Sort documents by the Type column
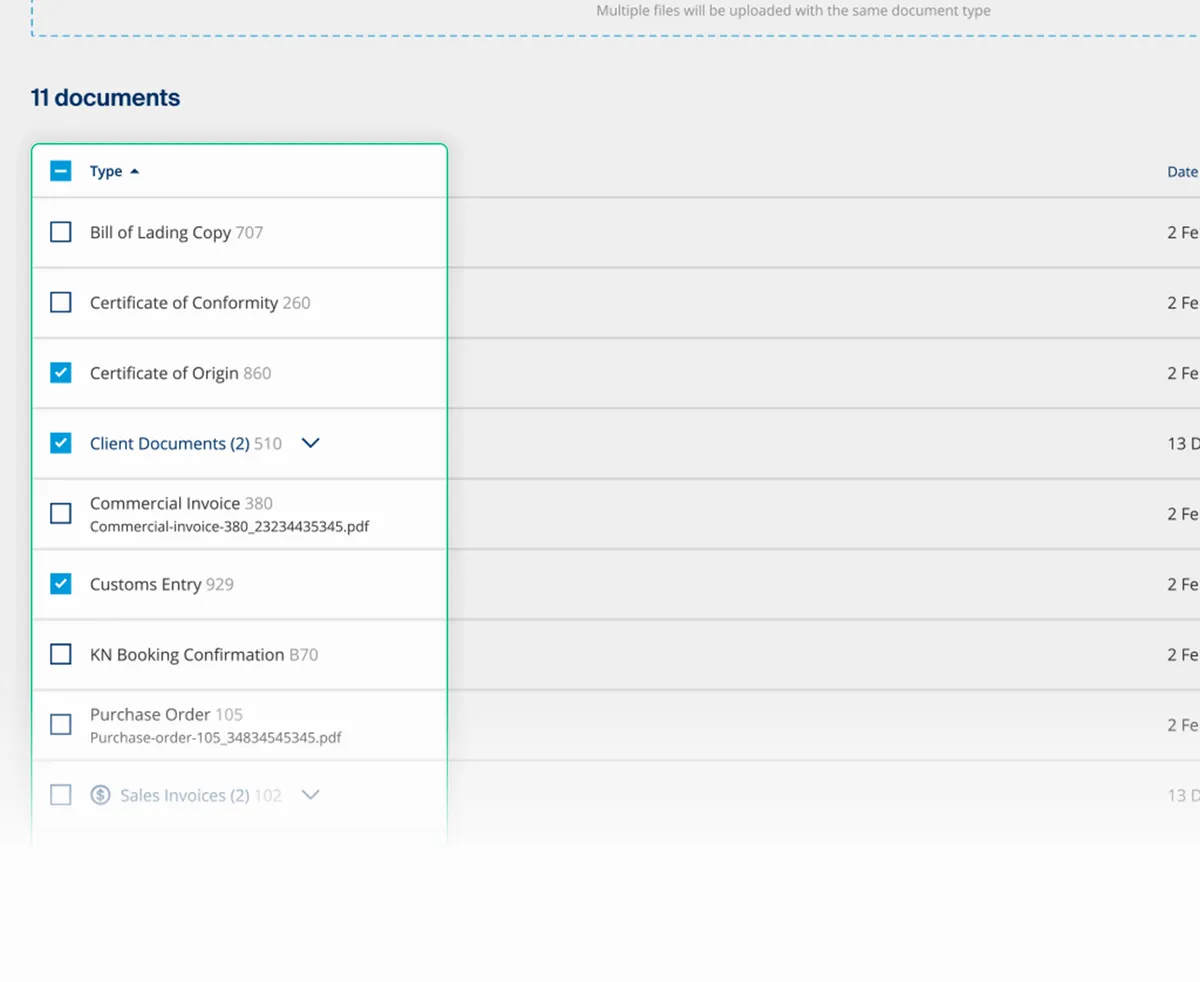The height and width of the screenshot is (982, 1200). coord(106,170)
